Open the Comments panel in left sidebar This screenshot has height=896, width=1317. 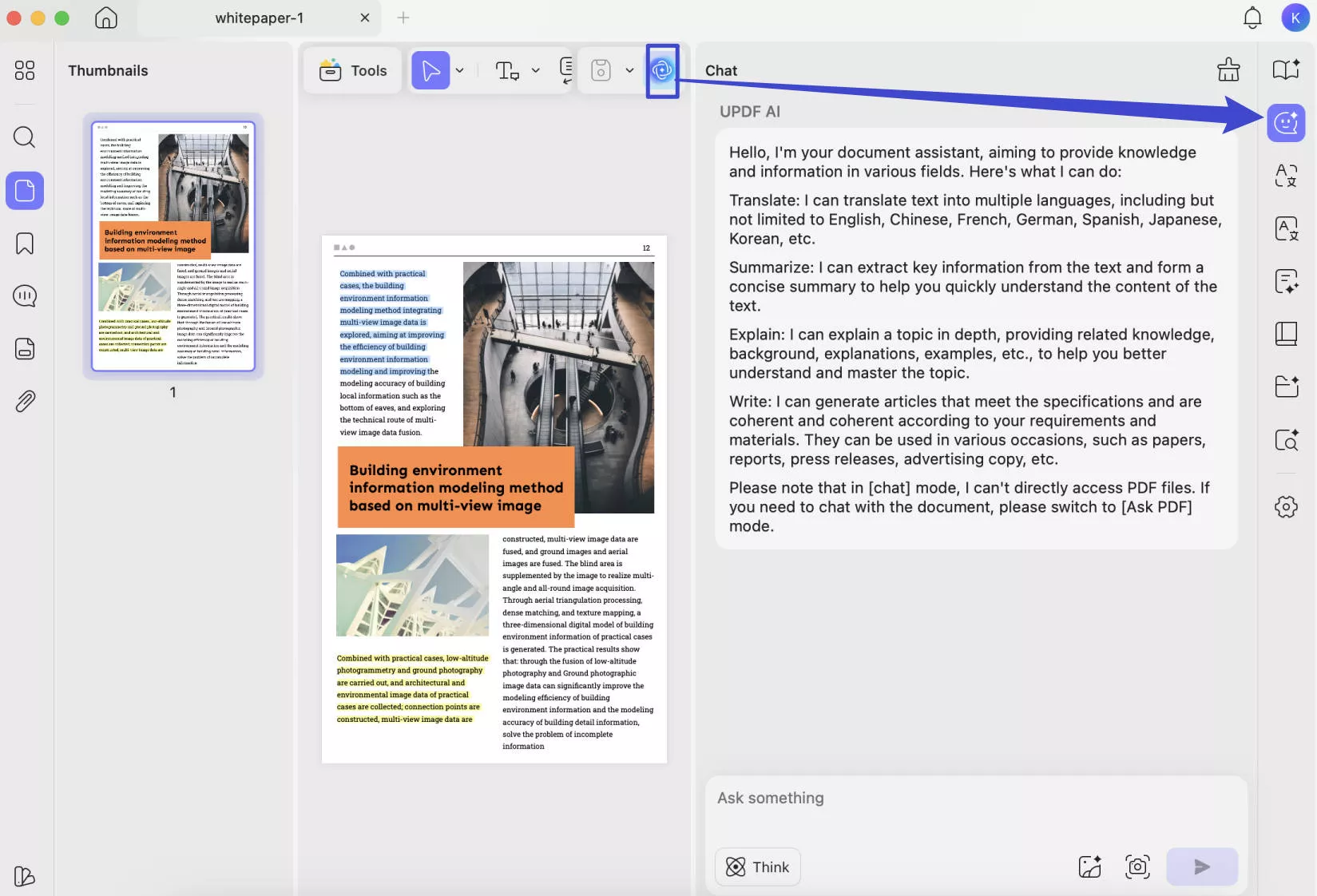[x=24, y=295]
